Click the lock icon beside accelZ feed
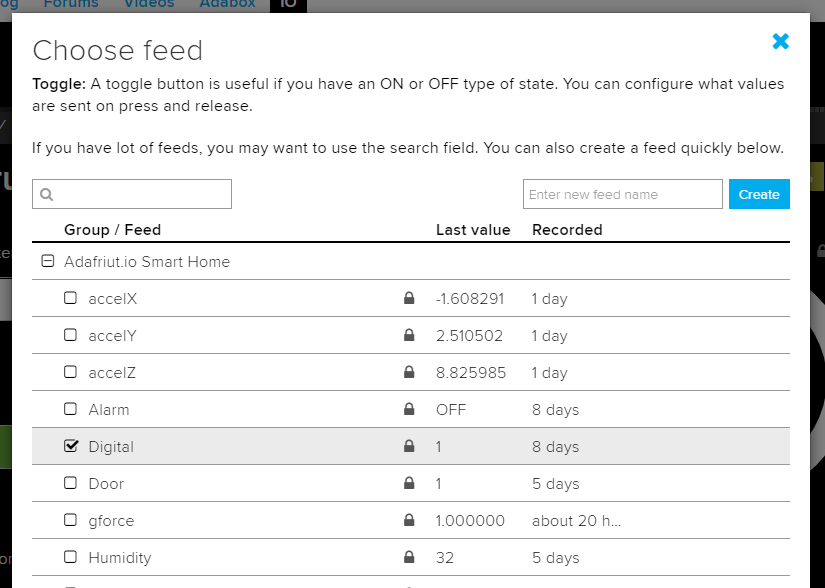The image size is (825, 588). pyautogui.click(x=409, y=372)
